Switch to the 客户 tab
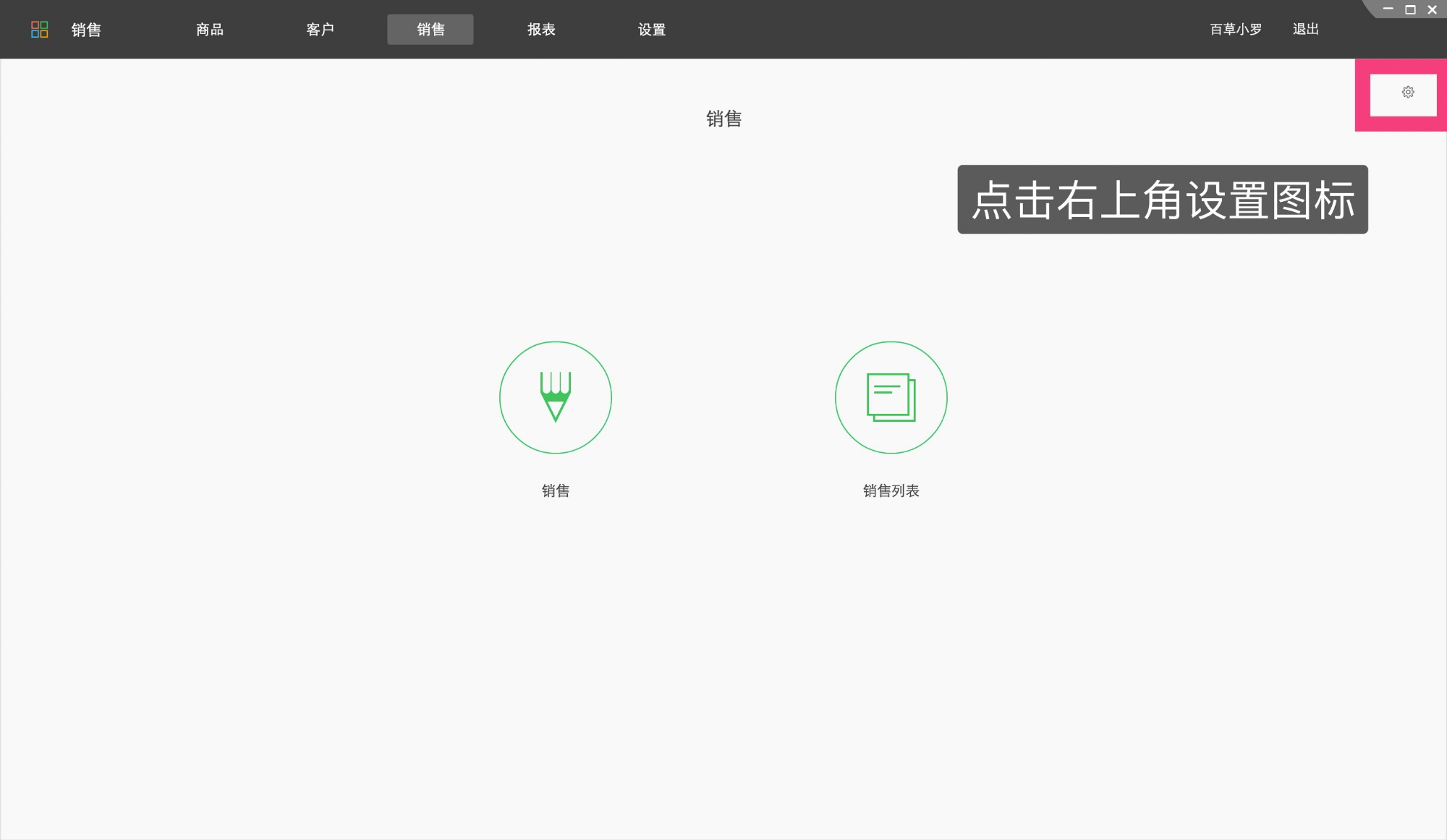Viewport: 1447px width, 840px height. coord(321,29)
